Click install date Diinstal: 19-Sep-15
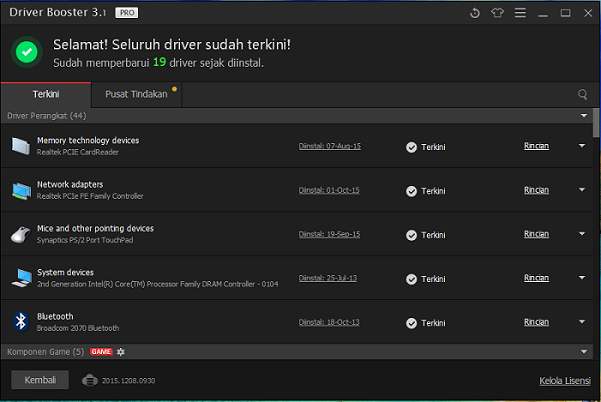 click(329, 234)
